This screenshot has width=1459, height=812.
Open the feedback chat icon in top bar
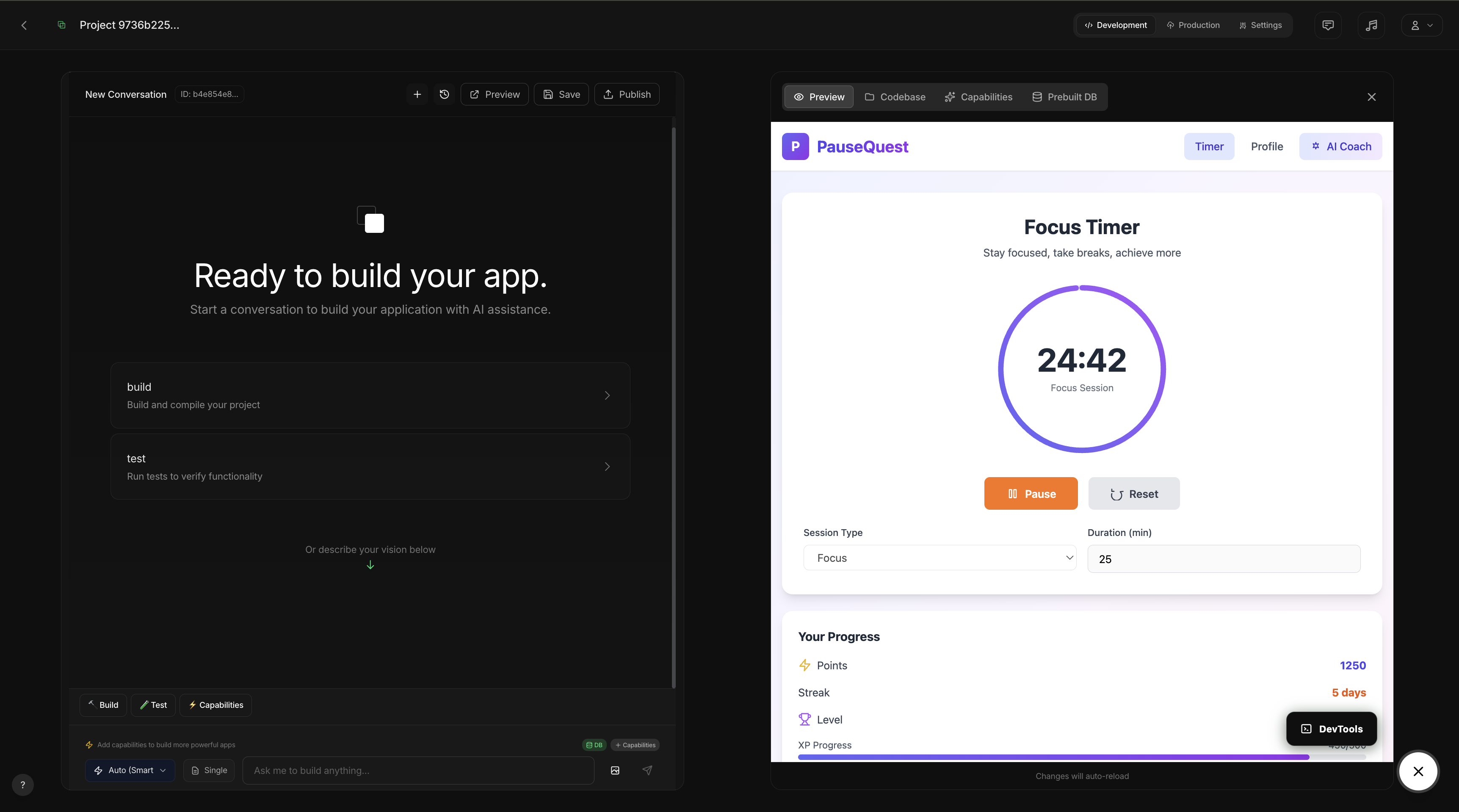tap(1328, 25)
